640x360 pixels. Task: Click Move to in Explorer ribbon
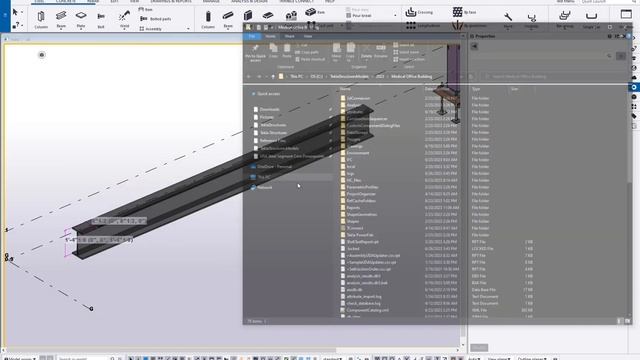pos(336,52)
